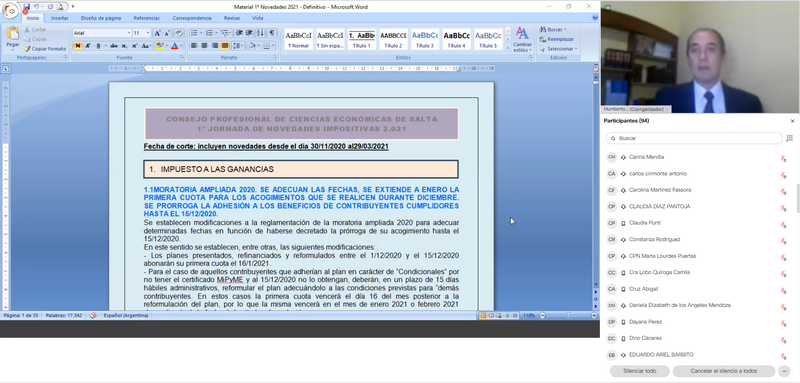The image size is (800, 383).
Task: Click the font color red swatch button
Action: [x=174, y=46]
